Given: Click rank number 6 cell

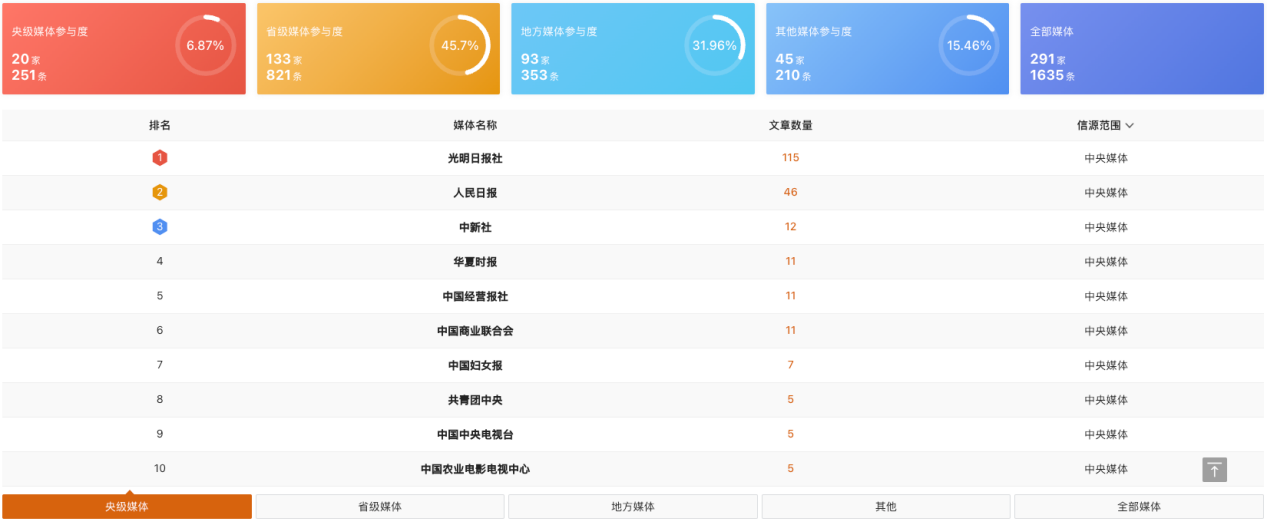Looking at the screenshot, I should point(160,330).
